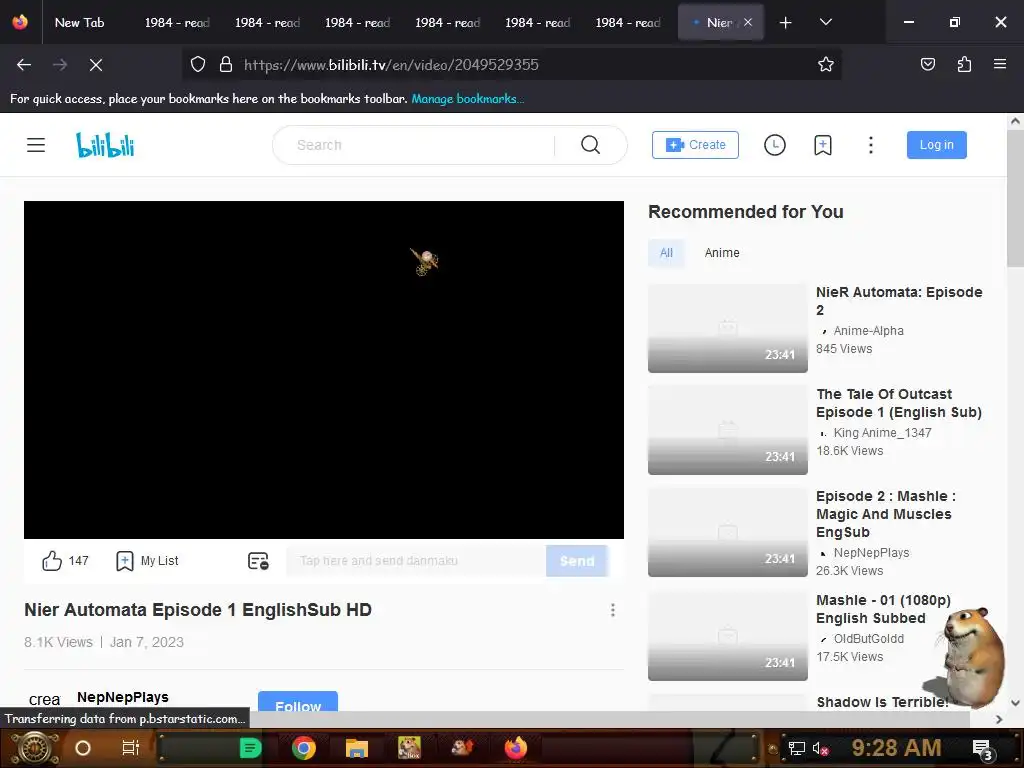Follow the NepNepPlays channel

point(298,701)
